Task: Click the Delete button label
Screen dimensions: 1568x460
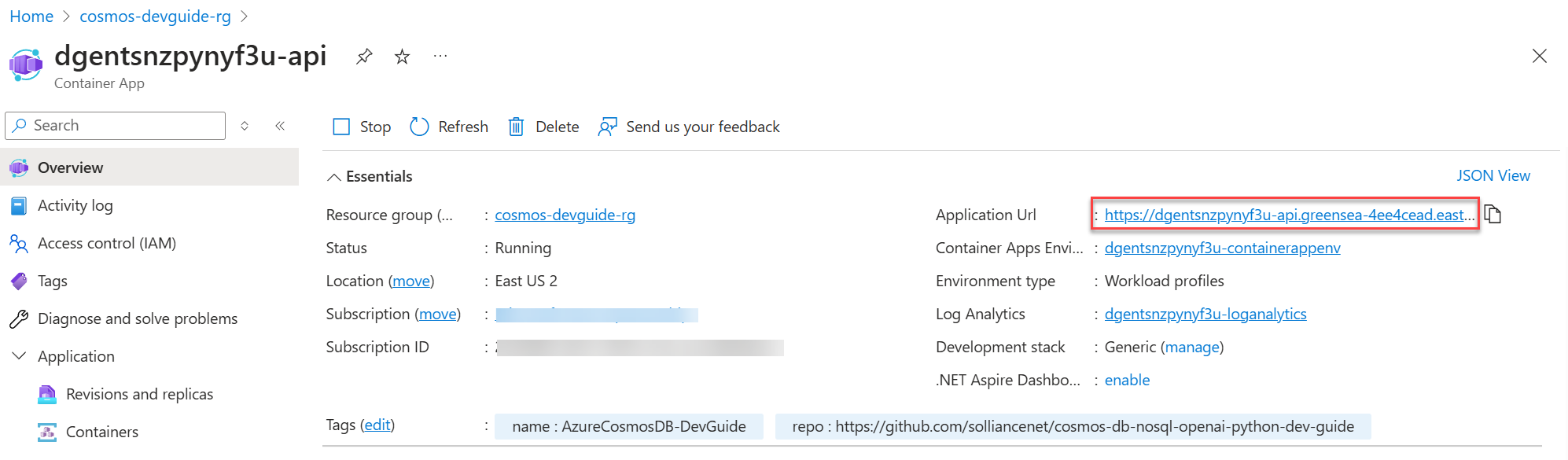Action: [557, 127]
